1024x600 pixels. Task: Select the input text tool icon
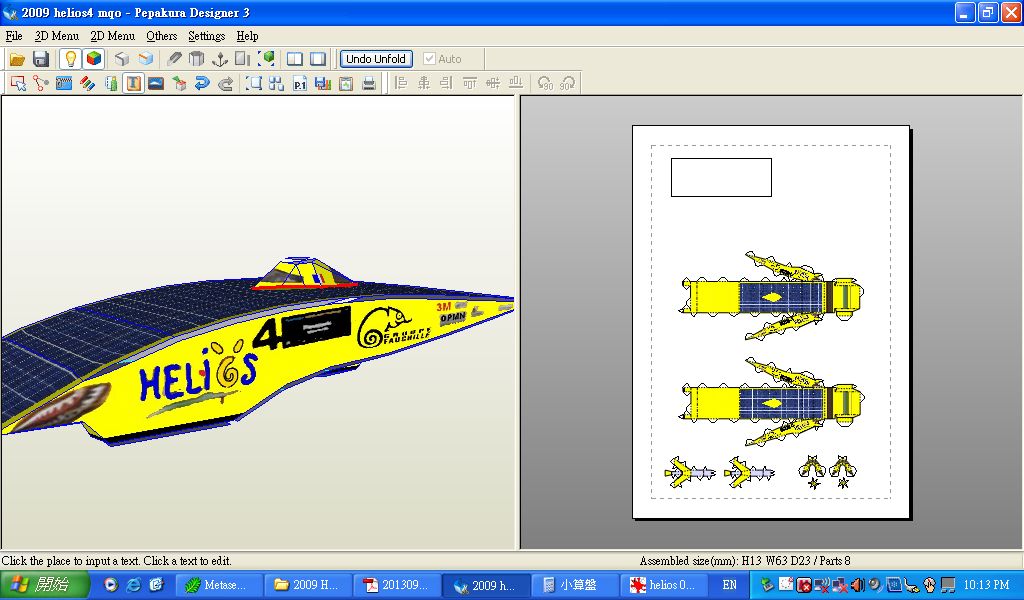pos(133,84)
